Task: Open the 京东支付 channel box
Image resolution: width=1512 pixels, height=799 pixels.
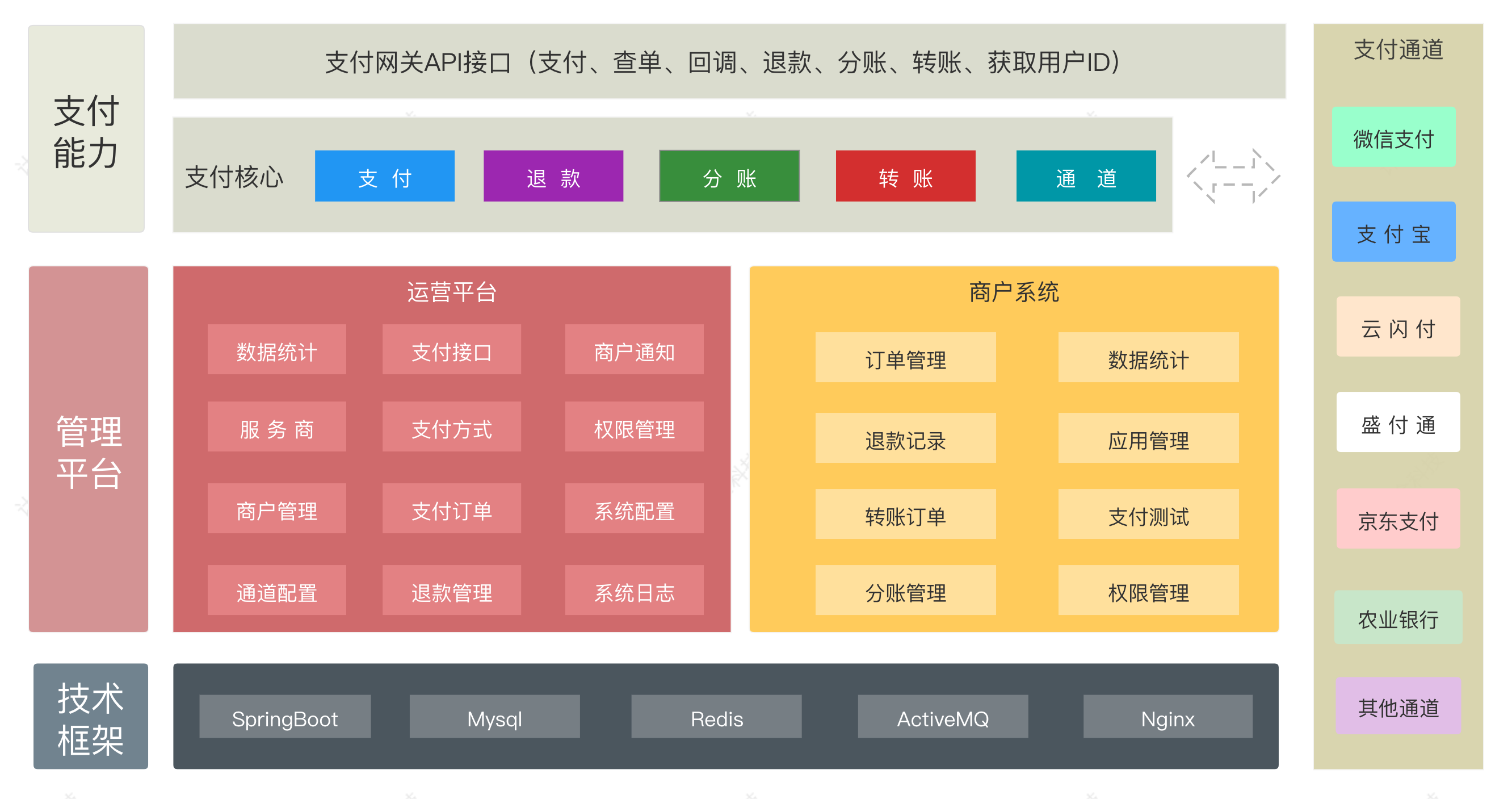Action: click(1397, 519)
